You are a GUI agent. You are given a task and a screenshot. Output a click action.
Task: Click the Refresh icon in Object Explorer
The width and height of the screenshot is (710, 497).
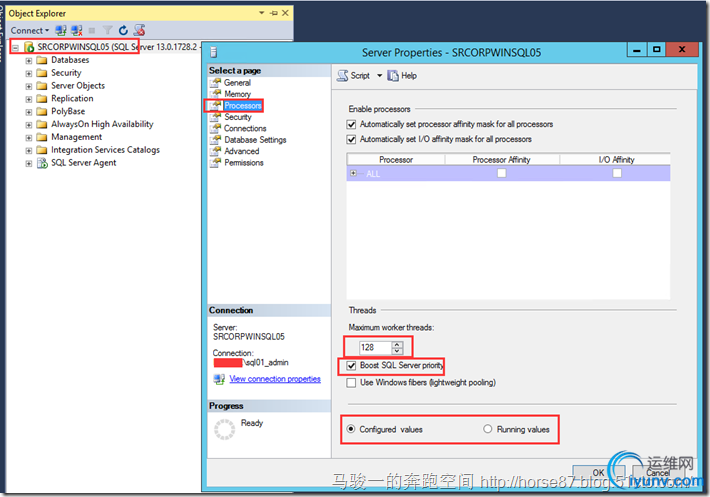click(123, 30)
